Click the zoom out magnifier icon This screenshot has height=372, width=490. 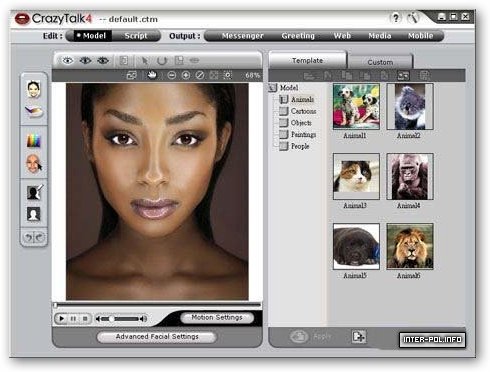pyautogui.click(x=171, y=75)
